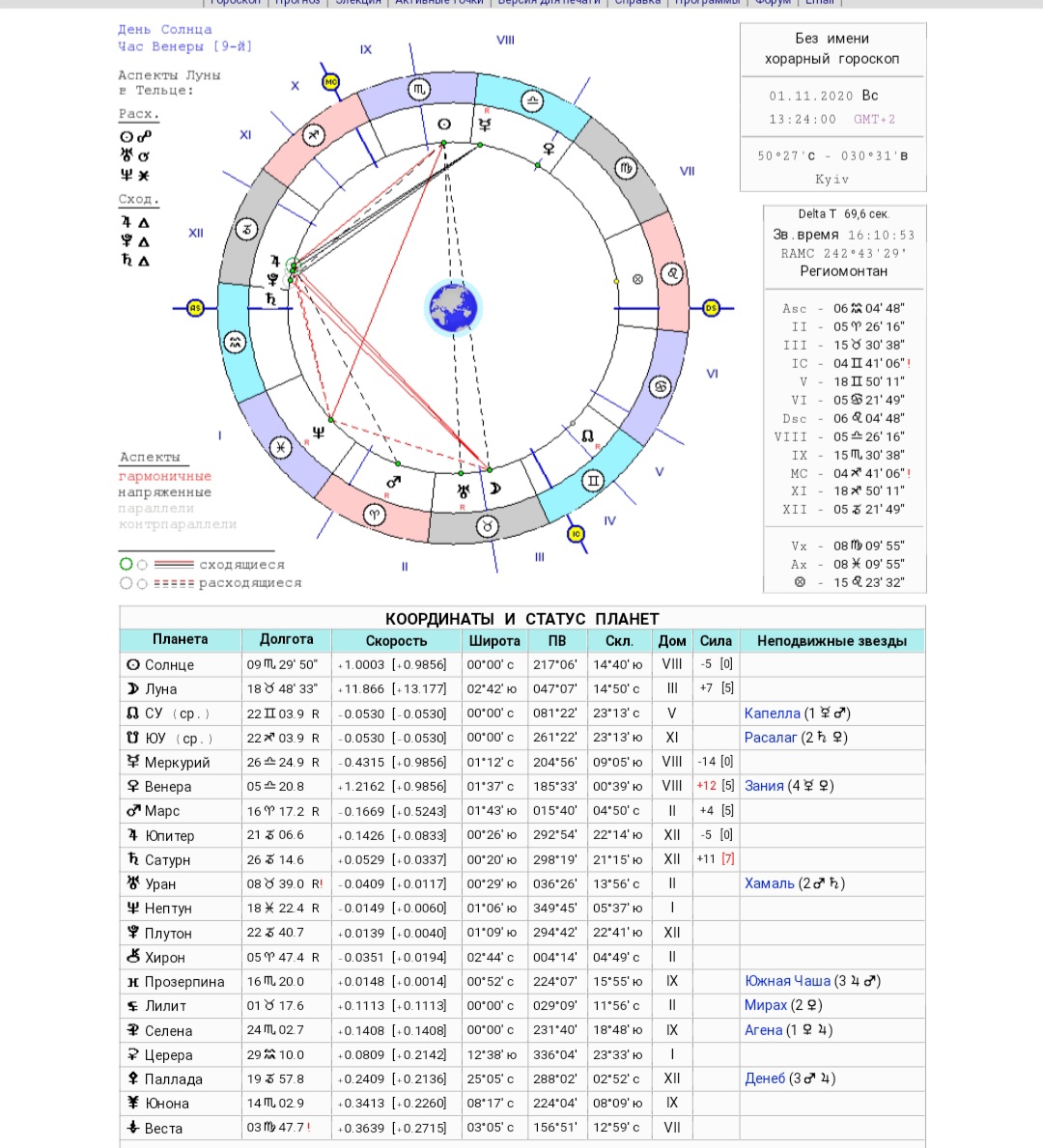Follow the Денеб star link
Image resolution: width=1043 pixels, height=1148 pixels.
coord(765,1078)
